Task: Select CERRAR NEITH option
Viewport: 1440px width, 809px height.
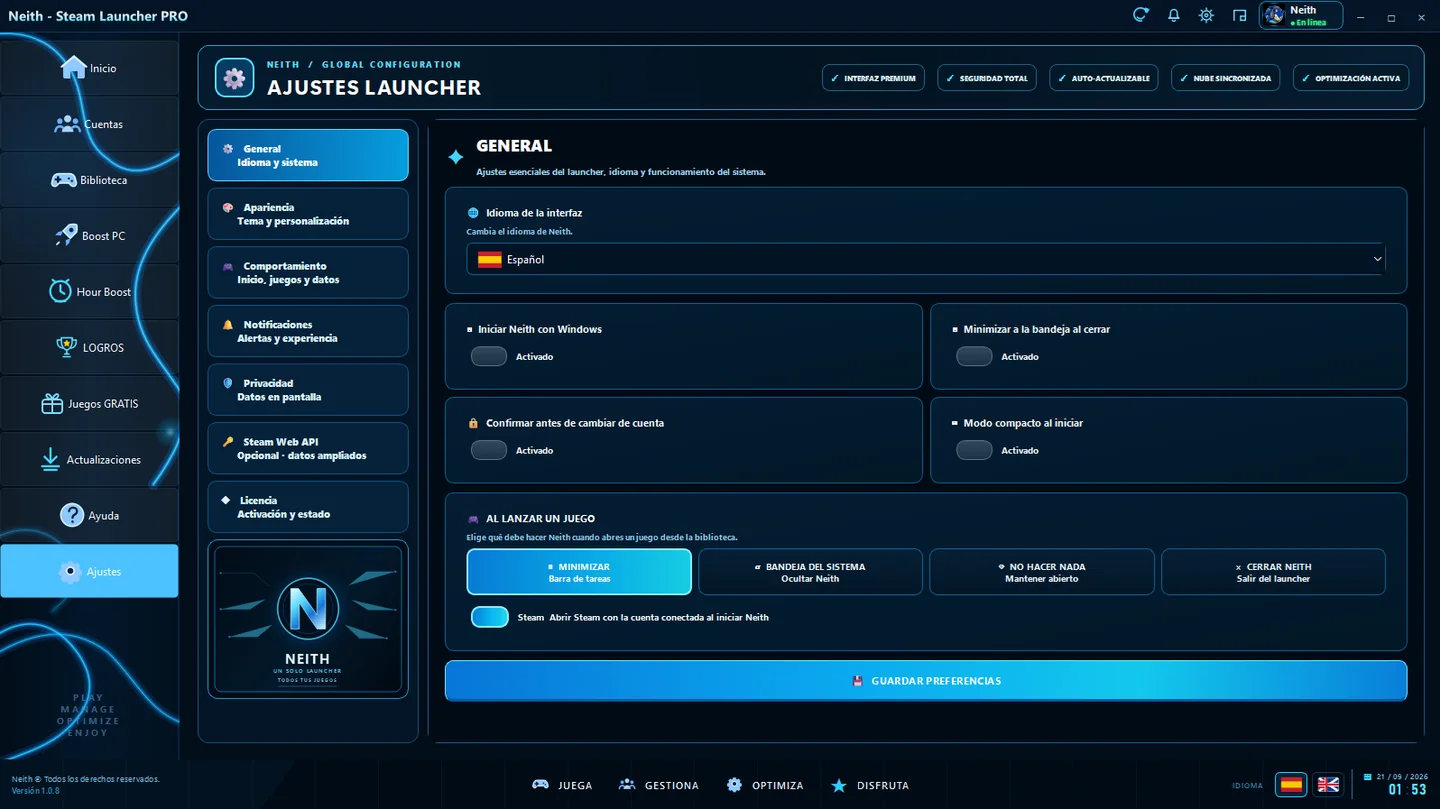Action: (1273, 572)
